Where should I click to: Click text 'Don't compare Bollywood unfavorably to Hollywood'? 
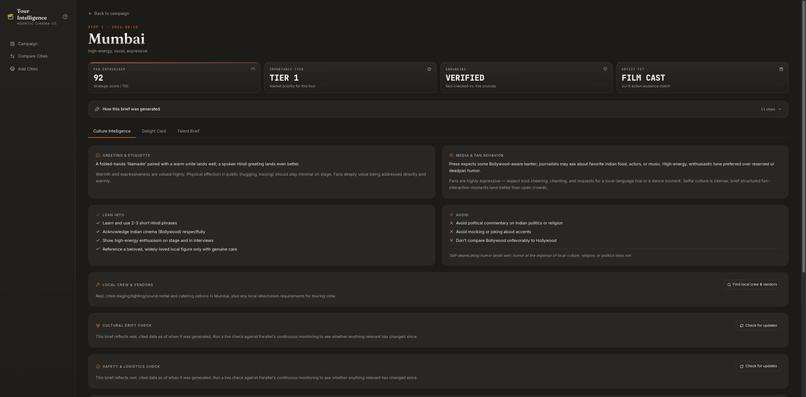(506, 241)
